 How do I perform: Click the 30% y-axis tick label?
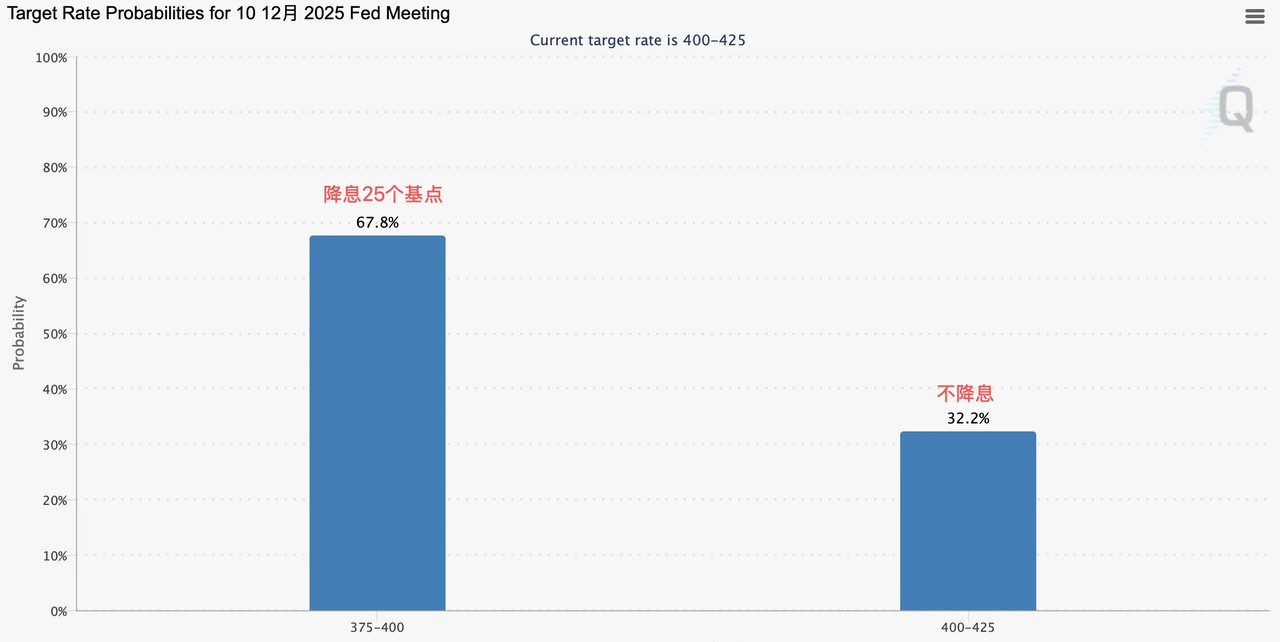pos(54,445)
